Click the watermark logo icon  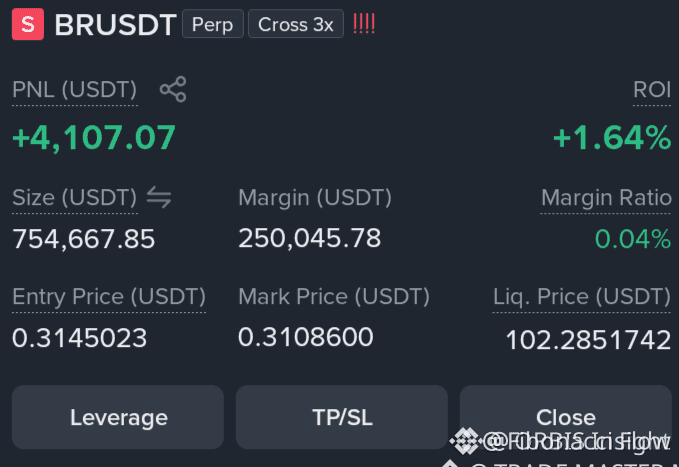click(x=464, y=441)
